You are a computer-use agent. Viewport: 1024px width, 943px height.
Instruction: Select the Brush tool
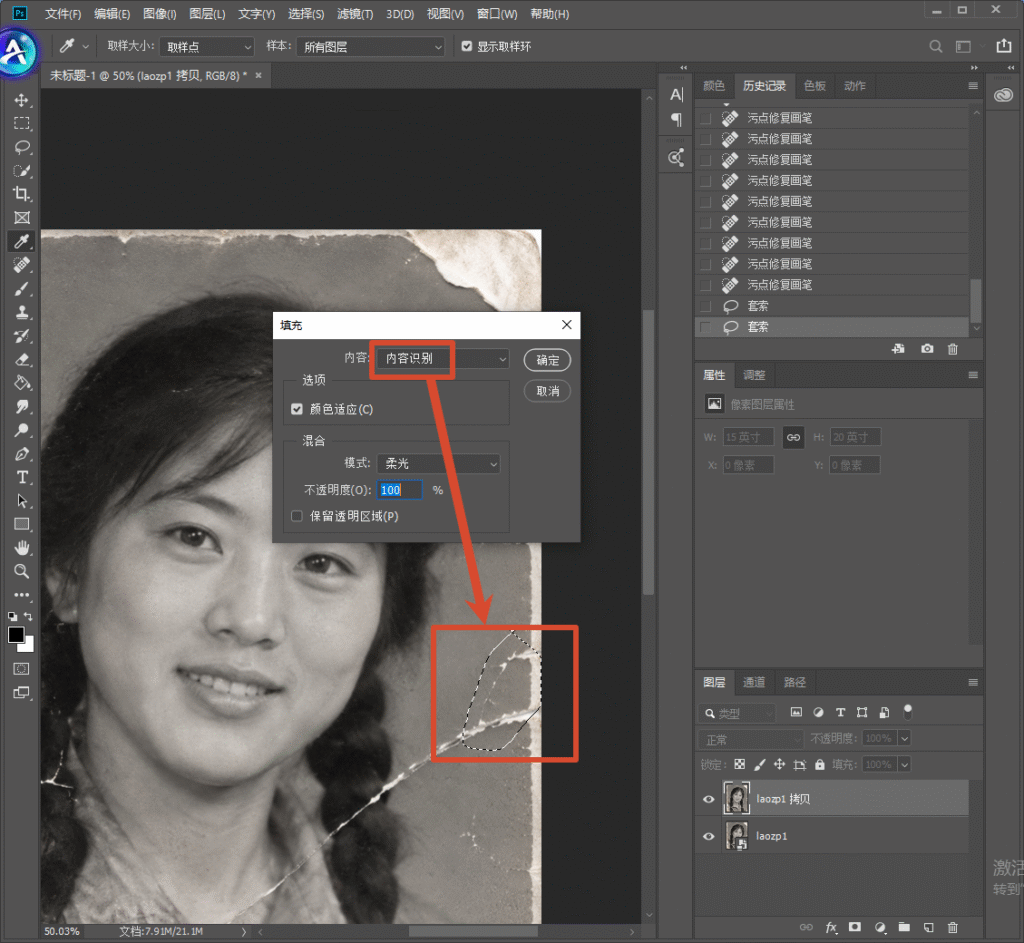pos(22,289)
